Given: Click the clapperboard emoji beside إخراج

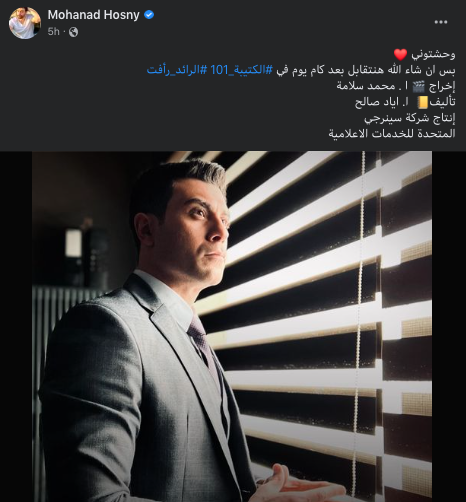Looking at the screenshot, I should 419,86.
